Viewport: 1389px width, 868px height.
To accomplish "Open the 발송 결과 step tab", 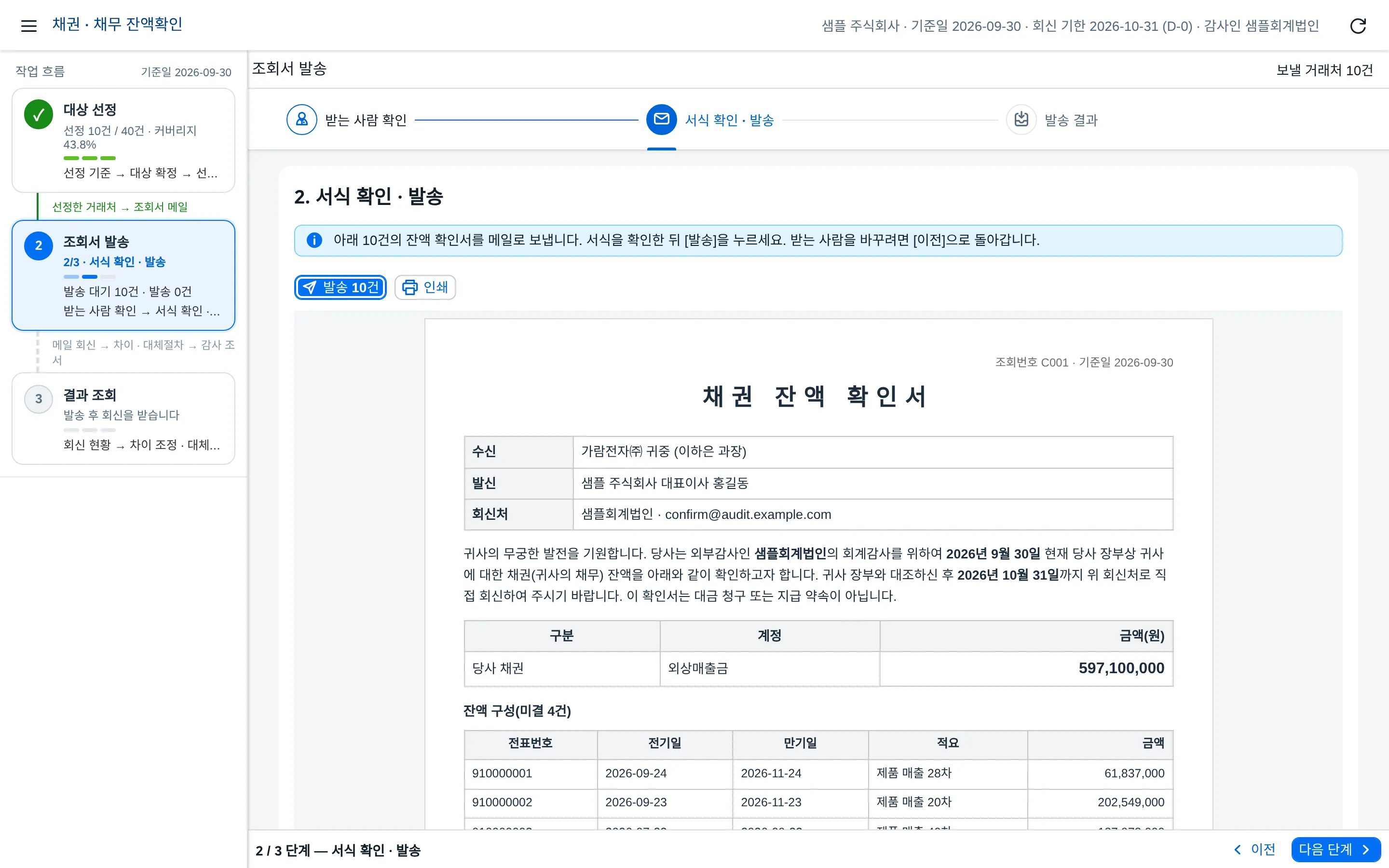I will (x=1052, y=120).
